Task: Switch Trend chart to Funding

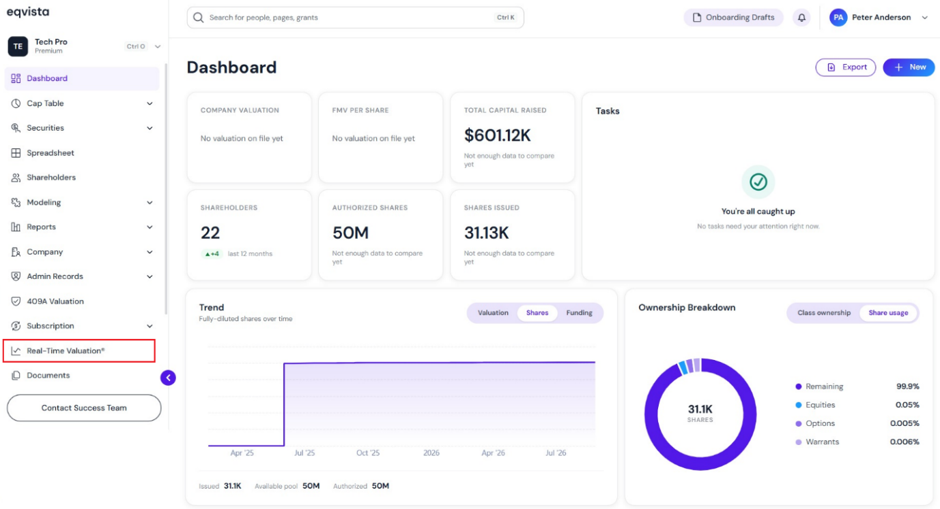Action: [x=579, y=313]
